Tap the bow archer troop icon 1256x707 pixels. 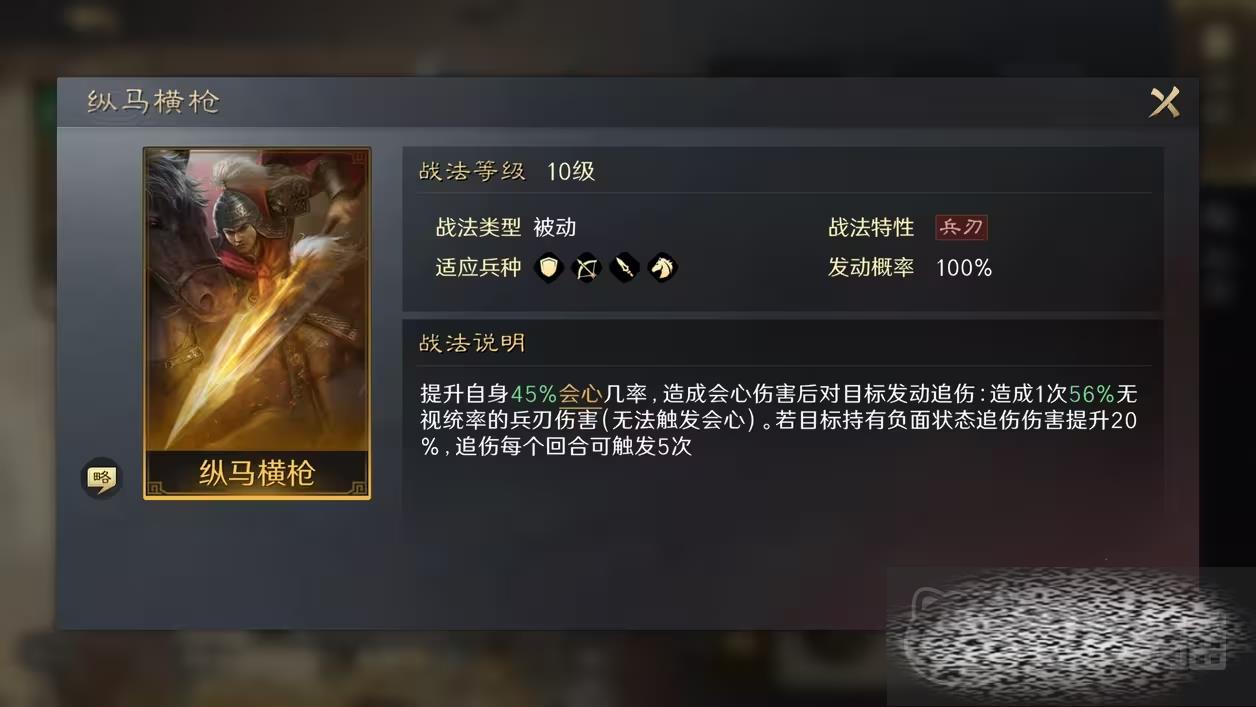coord(586,267)
